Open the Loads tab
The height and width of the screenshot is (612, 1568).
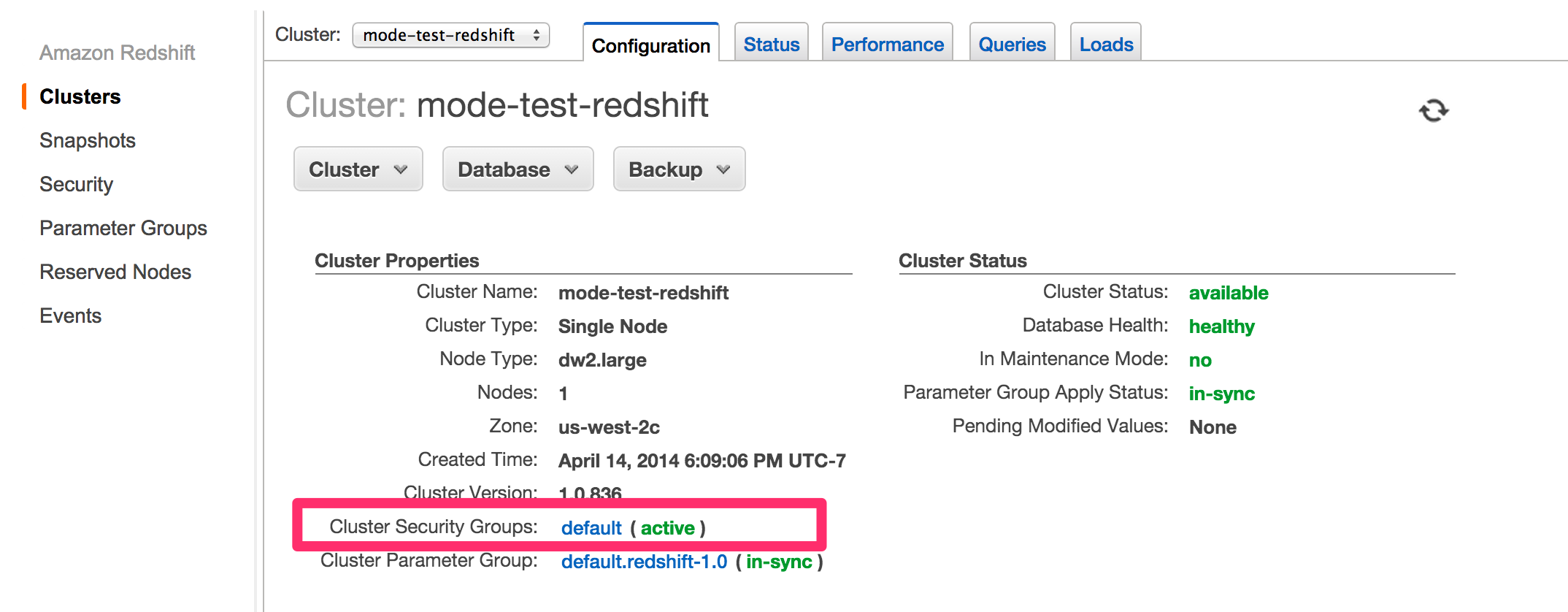(1105, 45)
